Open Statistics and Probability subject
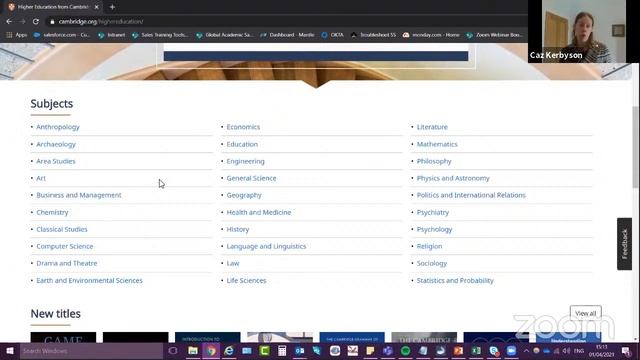This screenshot has height=360, width=640. click(455, 280)
